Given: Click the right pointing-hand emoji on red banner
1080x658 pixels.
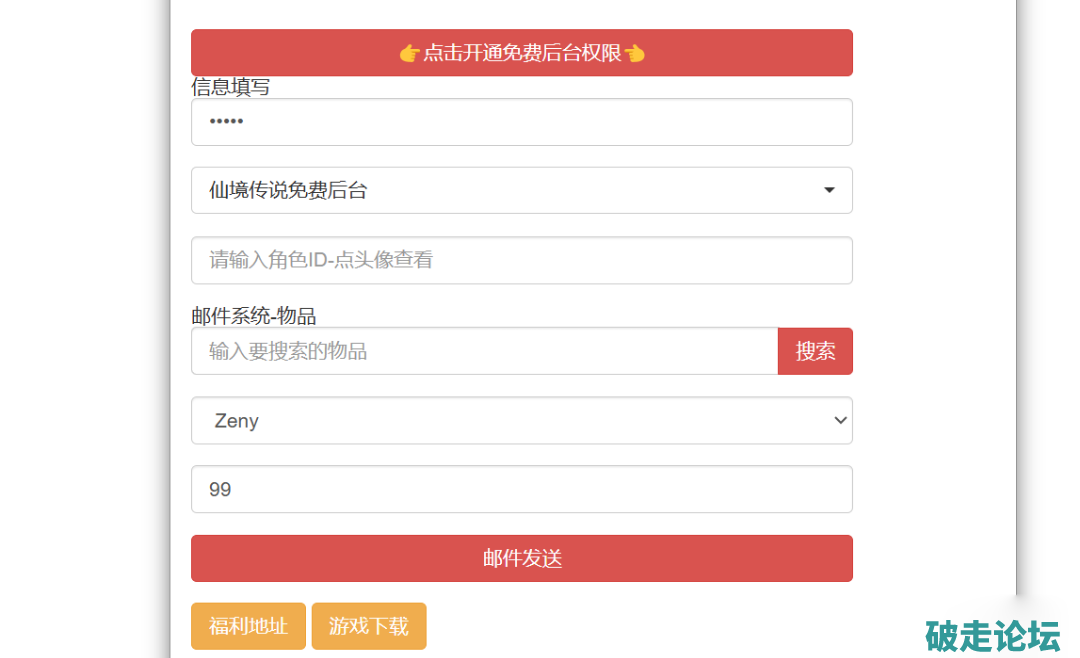Looking at the screenshot, I should [x=635, y=53].
